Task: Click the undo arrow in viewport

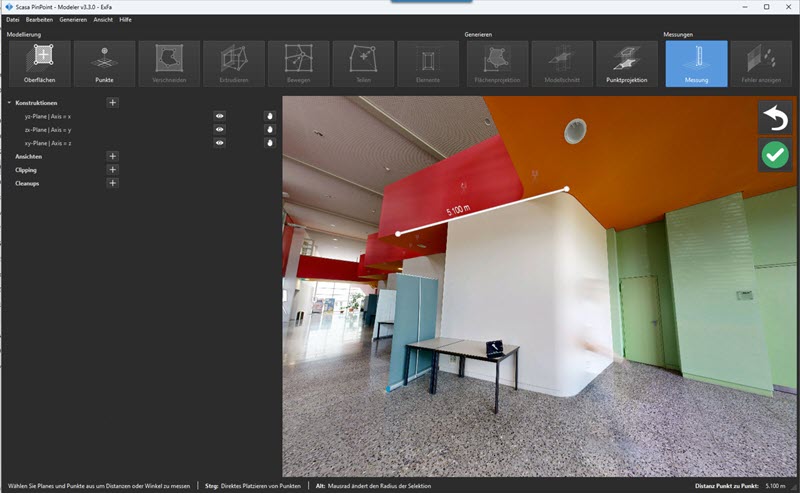Action: 775,118
